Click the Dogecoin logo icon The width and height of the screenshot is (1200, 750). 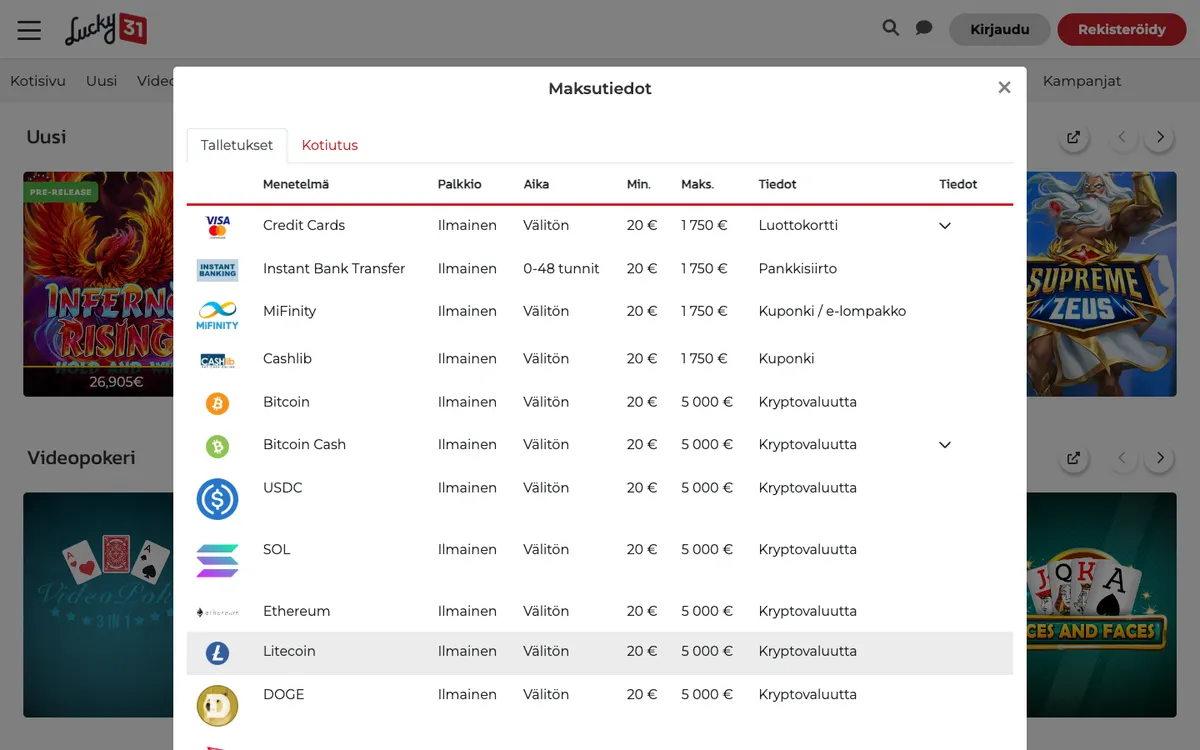coord(217,706)
